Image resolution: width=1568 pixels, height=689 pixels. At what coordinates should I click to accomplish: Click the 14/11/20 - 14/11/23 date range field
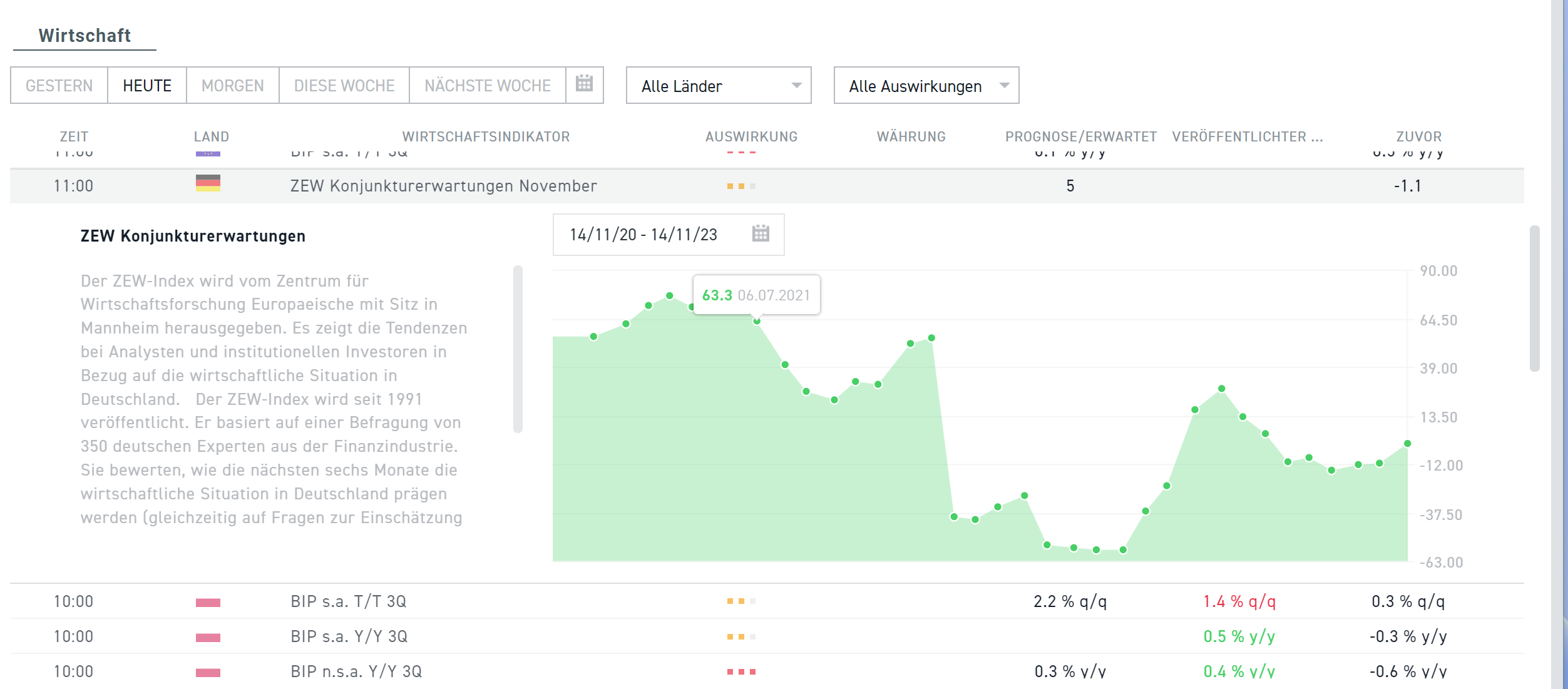tap(643, 235)
